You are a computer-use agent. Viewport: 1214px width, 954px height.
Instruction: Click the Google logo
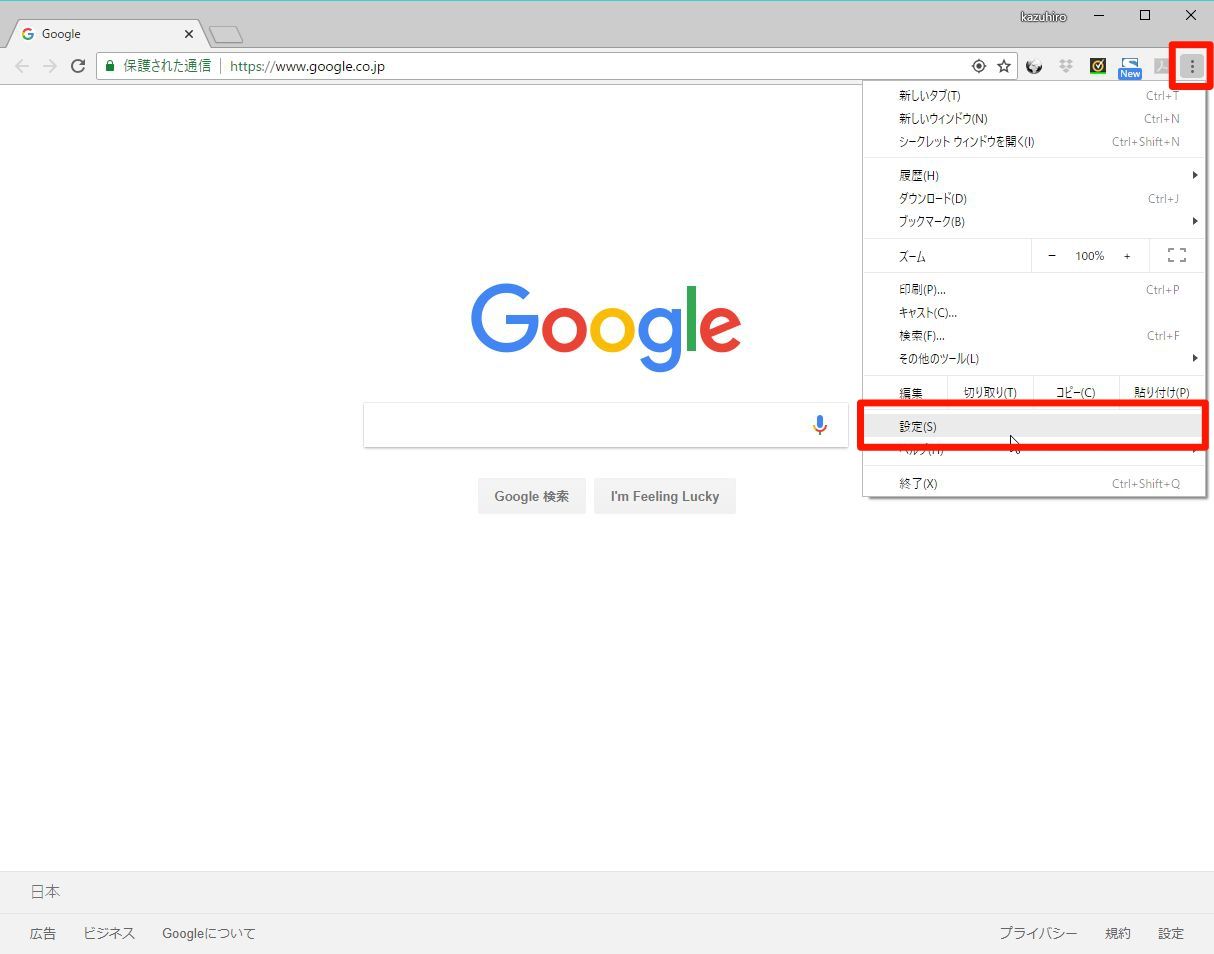tap(606, 327)
